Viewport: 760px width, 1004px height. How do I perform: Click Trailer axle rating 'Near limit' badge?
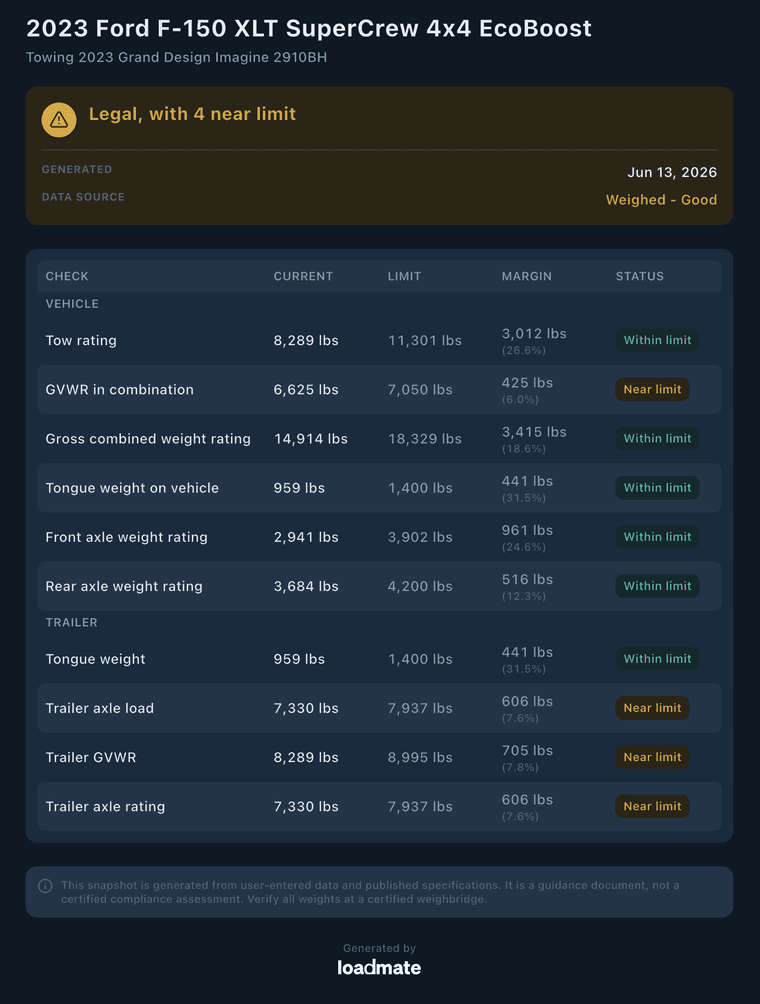652,806
